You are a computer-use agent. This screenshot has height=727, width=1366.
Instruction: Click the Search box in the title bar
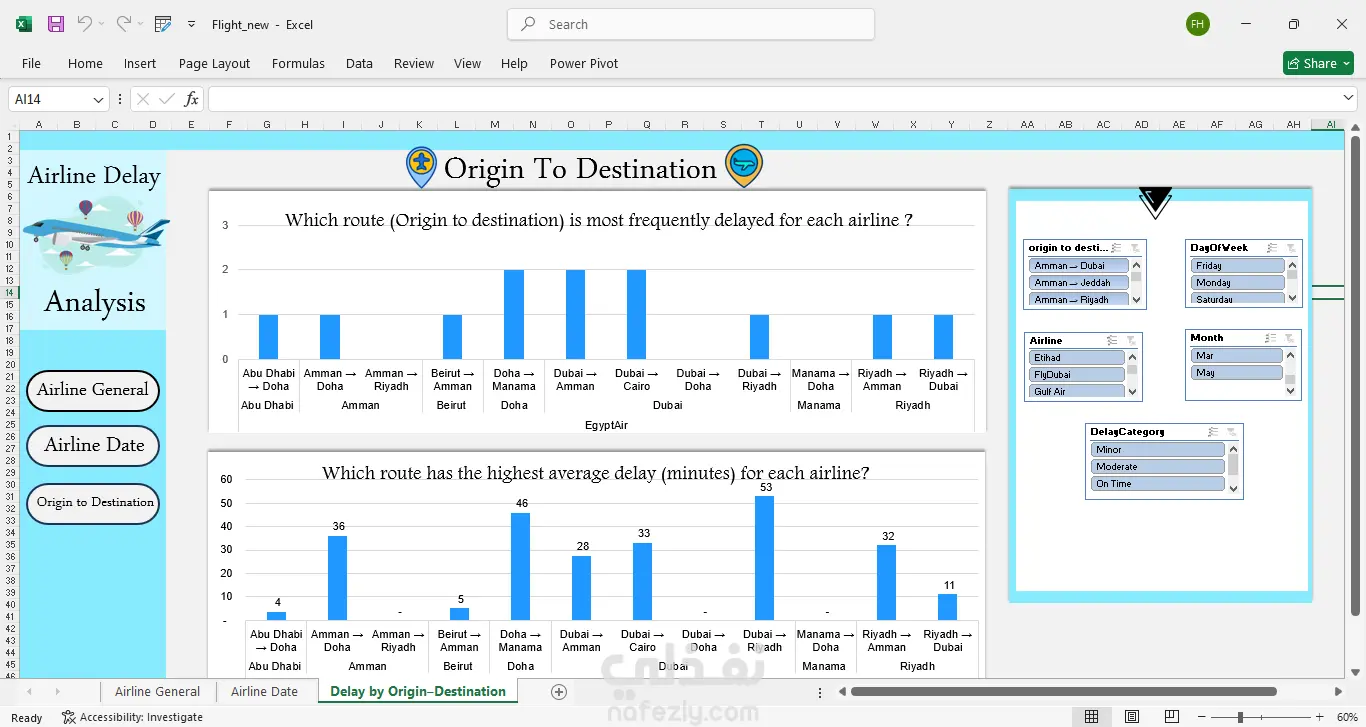(691, 24)
